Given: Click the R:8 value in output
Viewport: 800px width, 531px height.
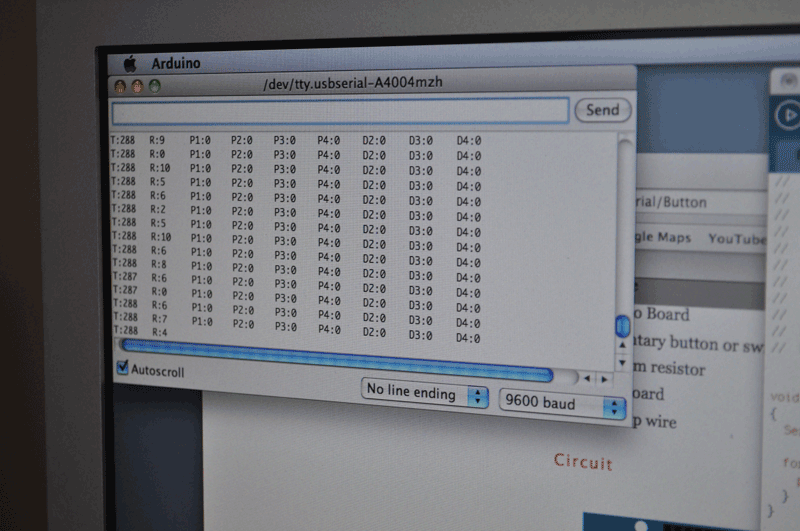Looking at the screenshot, I should [x=159, y=264].
